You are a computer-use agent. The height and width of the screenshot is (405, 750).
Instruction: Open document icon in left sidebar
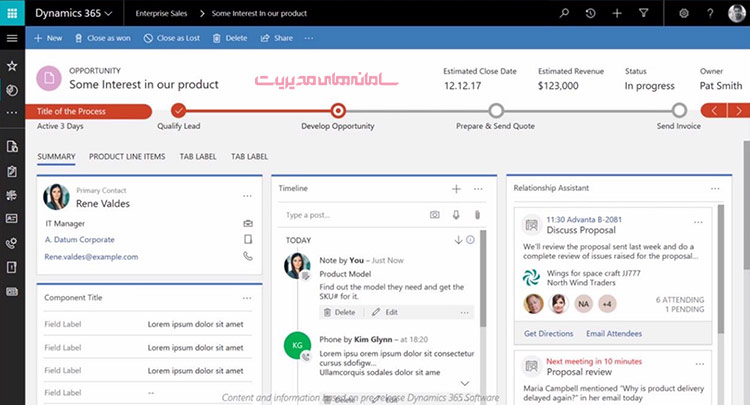pos(12,146)
